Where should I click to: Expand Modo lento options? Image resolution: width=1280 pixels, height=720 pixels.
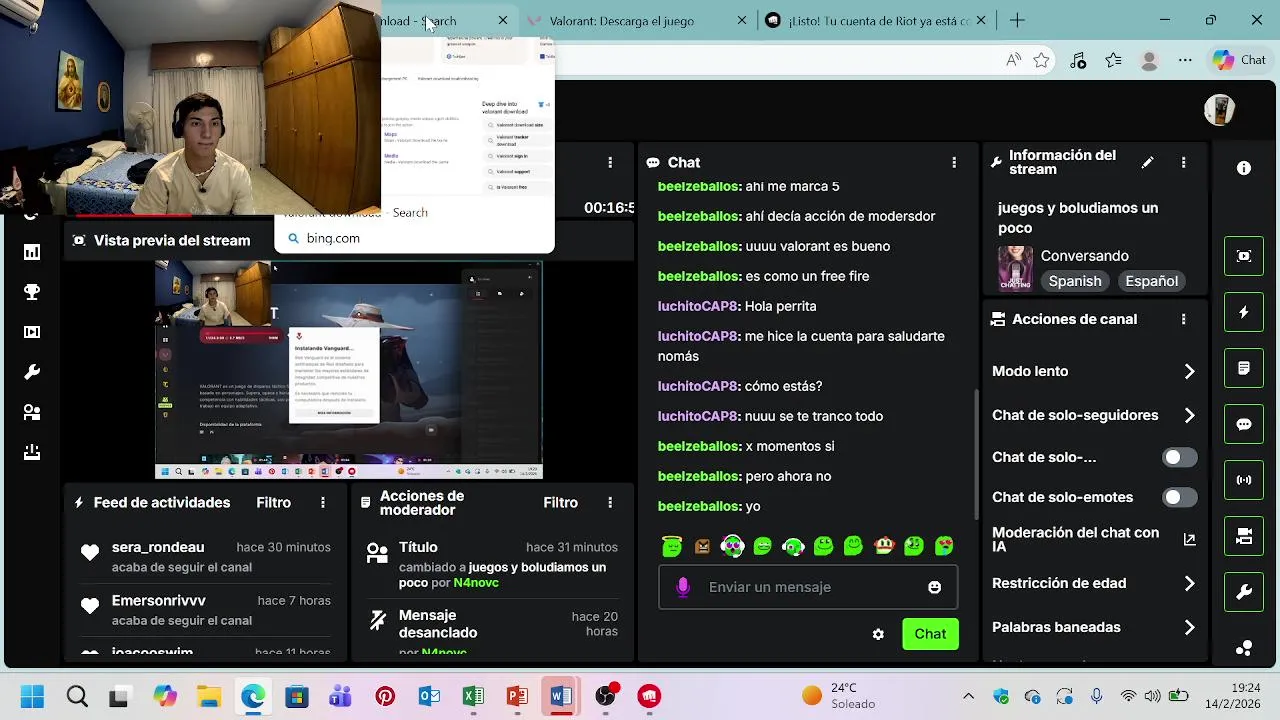(x=1189, y=371)
